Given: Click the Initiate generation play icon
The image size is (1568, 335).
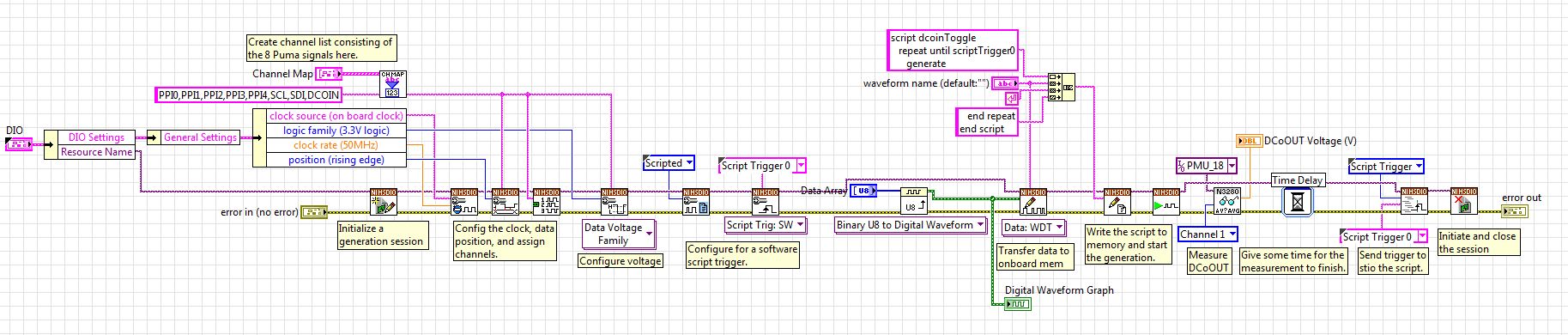Looking at the screenshot, I should point(1166,202).
